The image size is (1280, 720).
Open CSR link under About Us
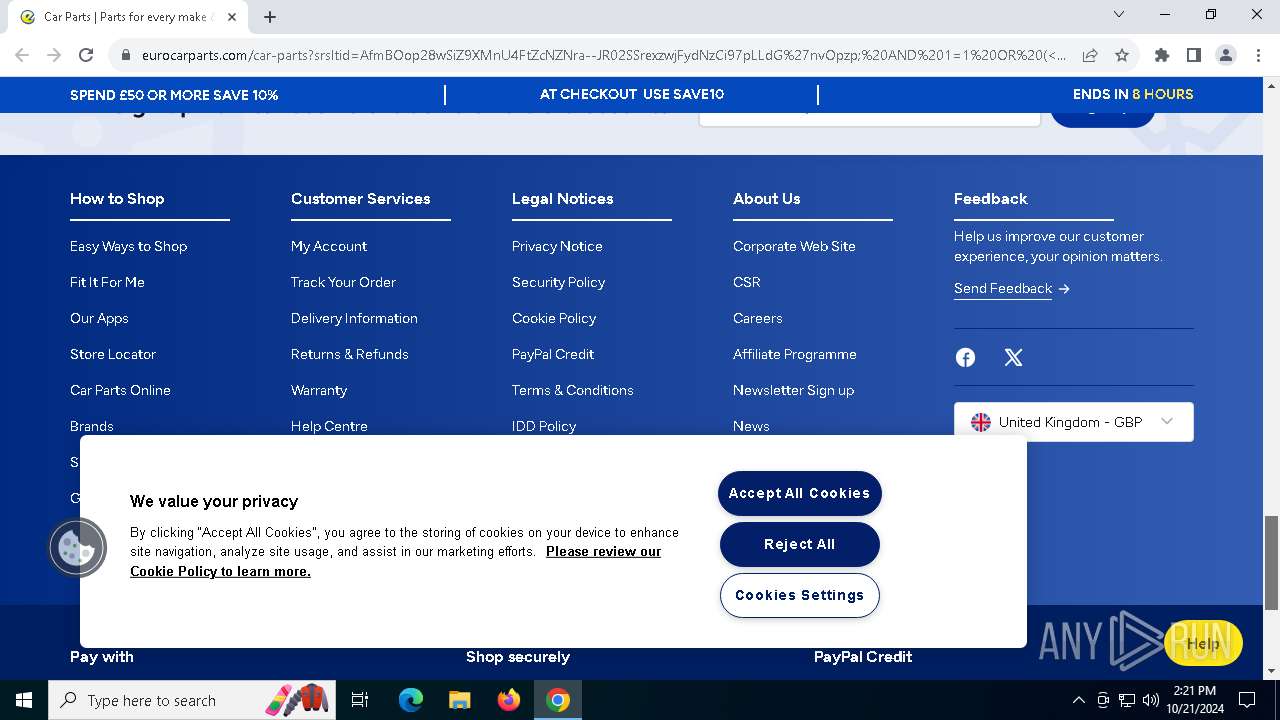click(747, 282)
